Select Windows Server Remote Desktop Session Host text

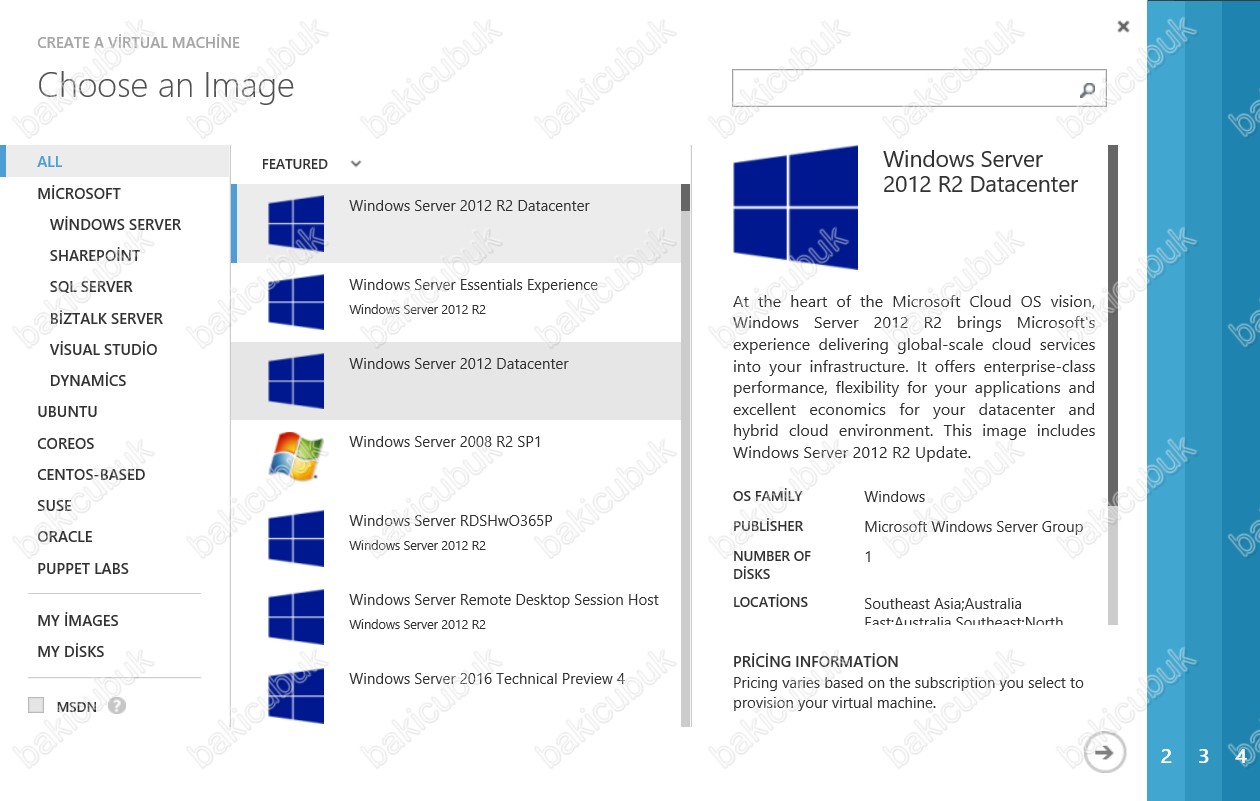(x=504, y=599)
